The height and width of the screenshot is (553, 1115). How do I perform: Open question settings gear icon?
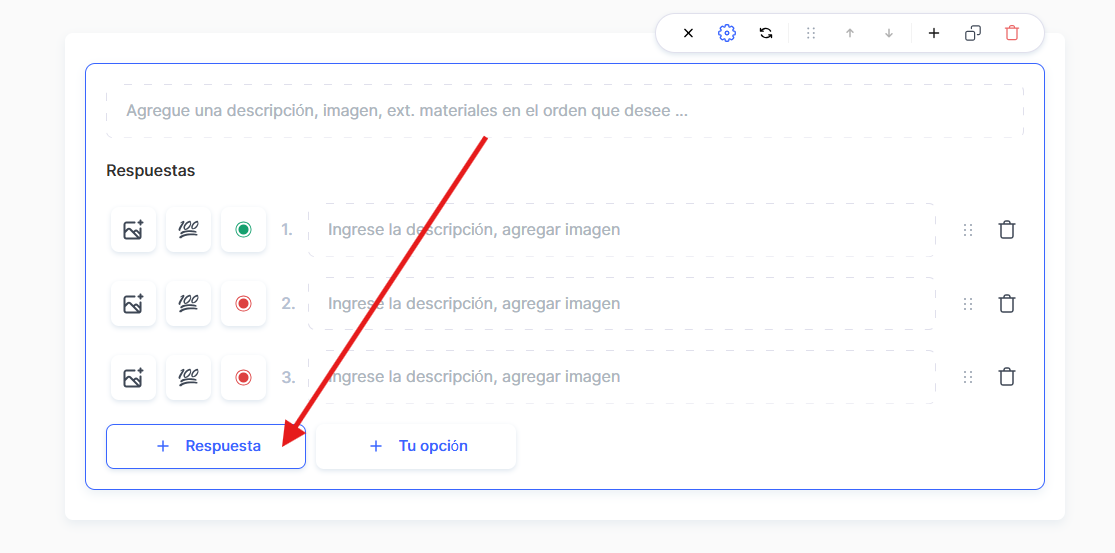[x=727, y=33]
